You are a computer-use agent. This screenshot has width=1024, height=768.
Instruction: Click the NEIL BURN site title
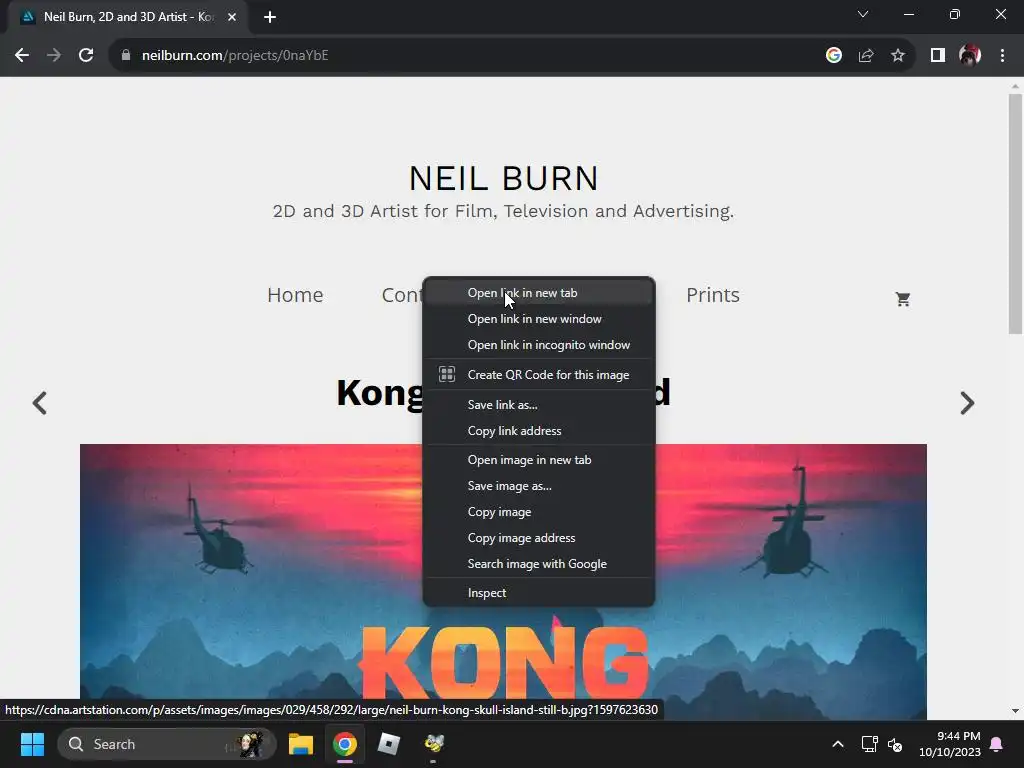(x=504, y=178)
